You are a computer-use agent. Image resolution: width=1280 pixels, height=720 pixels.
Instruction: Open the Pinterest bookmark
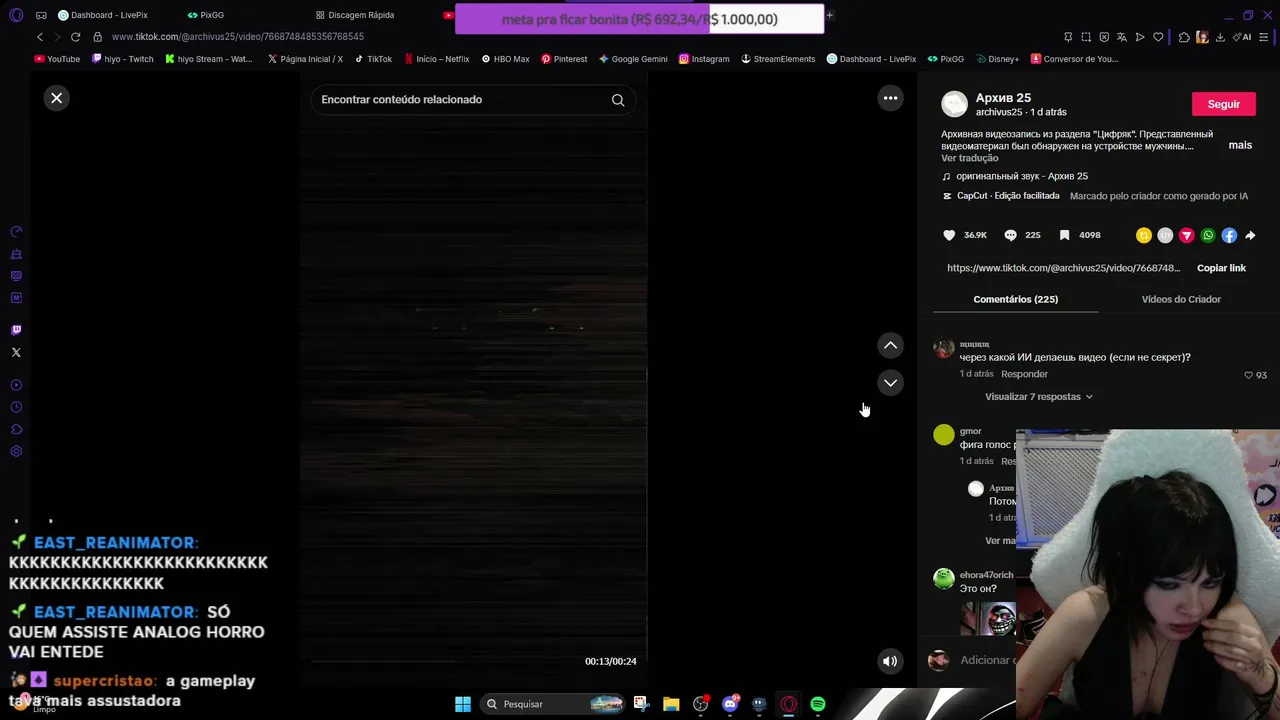tap(564, 59)
